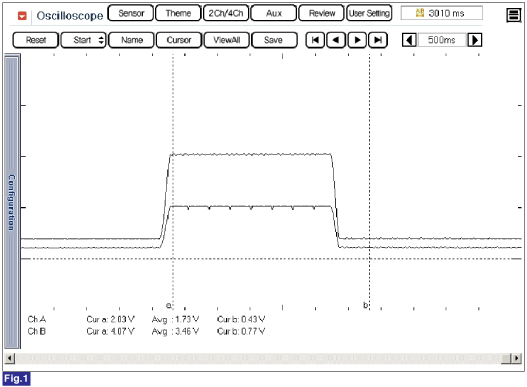This screenshot has height=387, width=527.
Task: Click the 500ms time base field
Action: (442, 40)
